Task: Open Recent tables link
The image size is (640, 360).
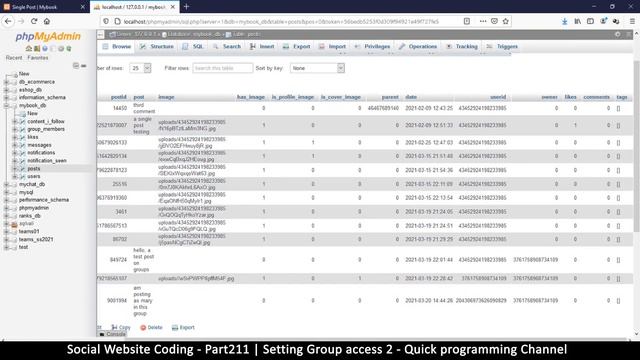Action: click(14, 58)
